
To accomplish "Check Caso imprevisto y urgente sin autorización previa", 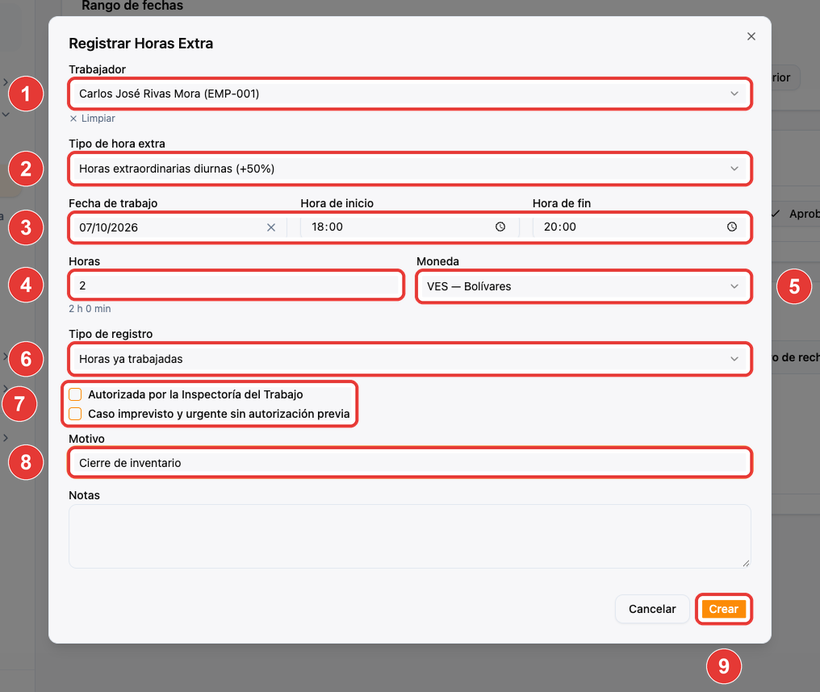I will (x=75, y=413).
